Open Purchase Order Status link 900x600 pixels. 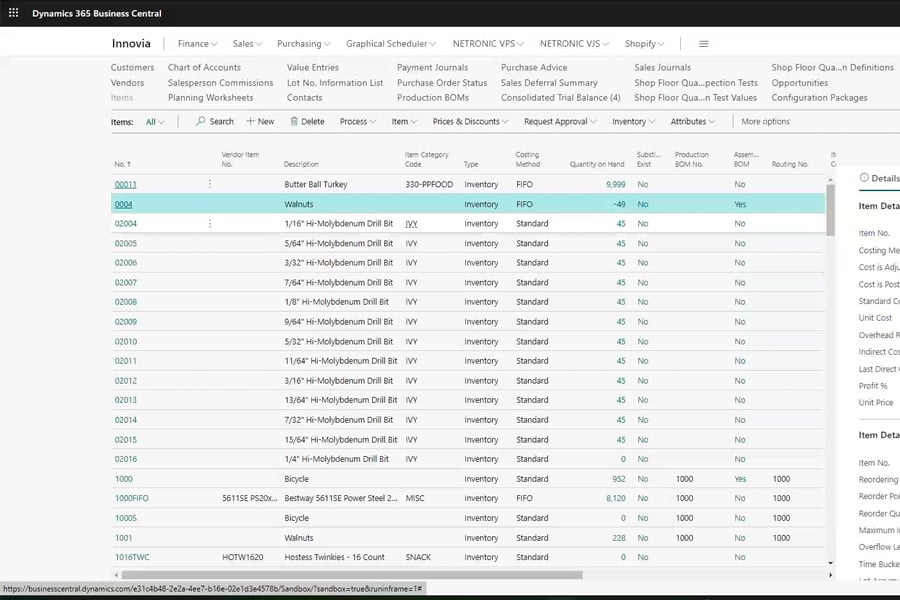click(442, 83)
